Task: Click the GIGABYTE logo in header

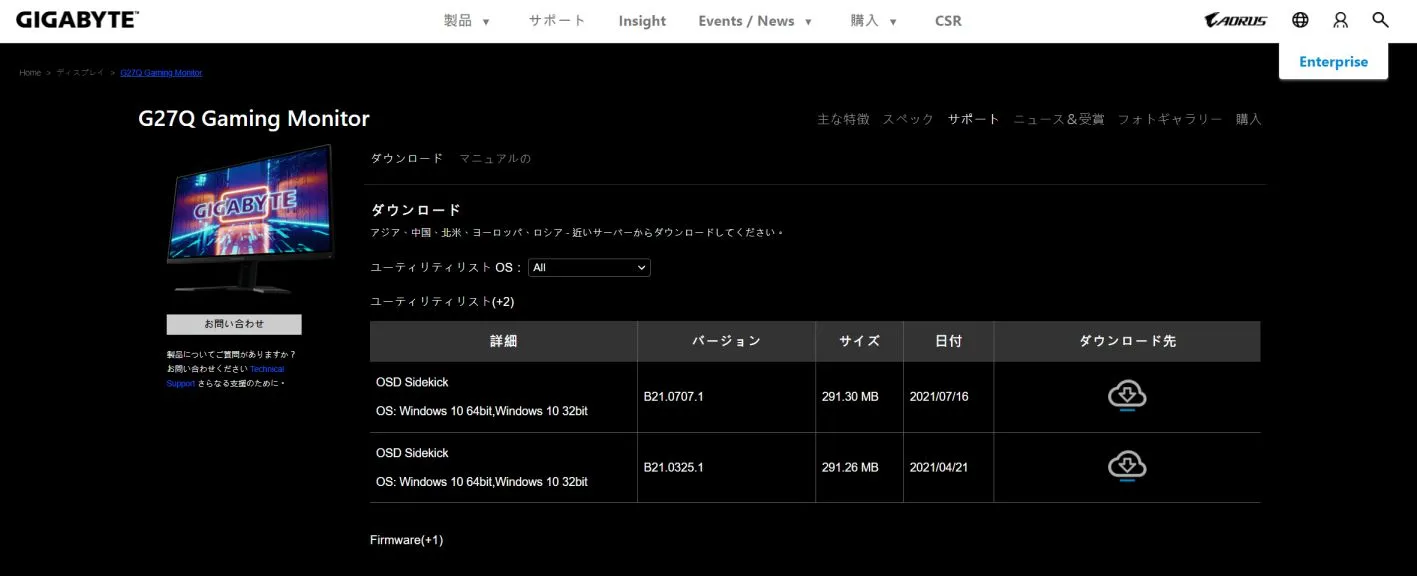Action: (x=77, y=20)
